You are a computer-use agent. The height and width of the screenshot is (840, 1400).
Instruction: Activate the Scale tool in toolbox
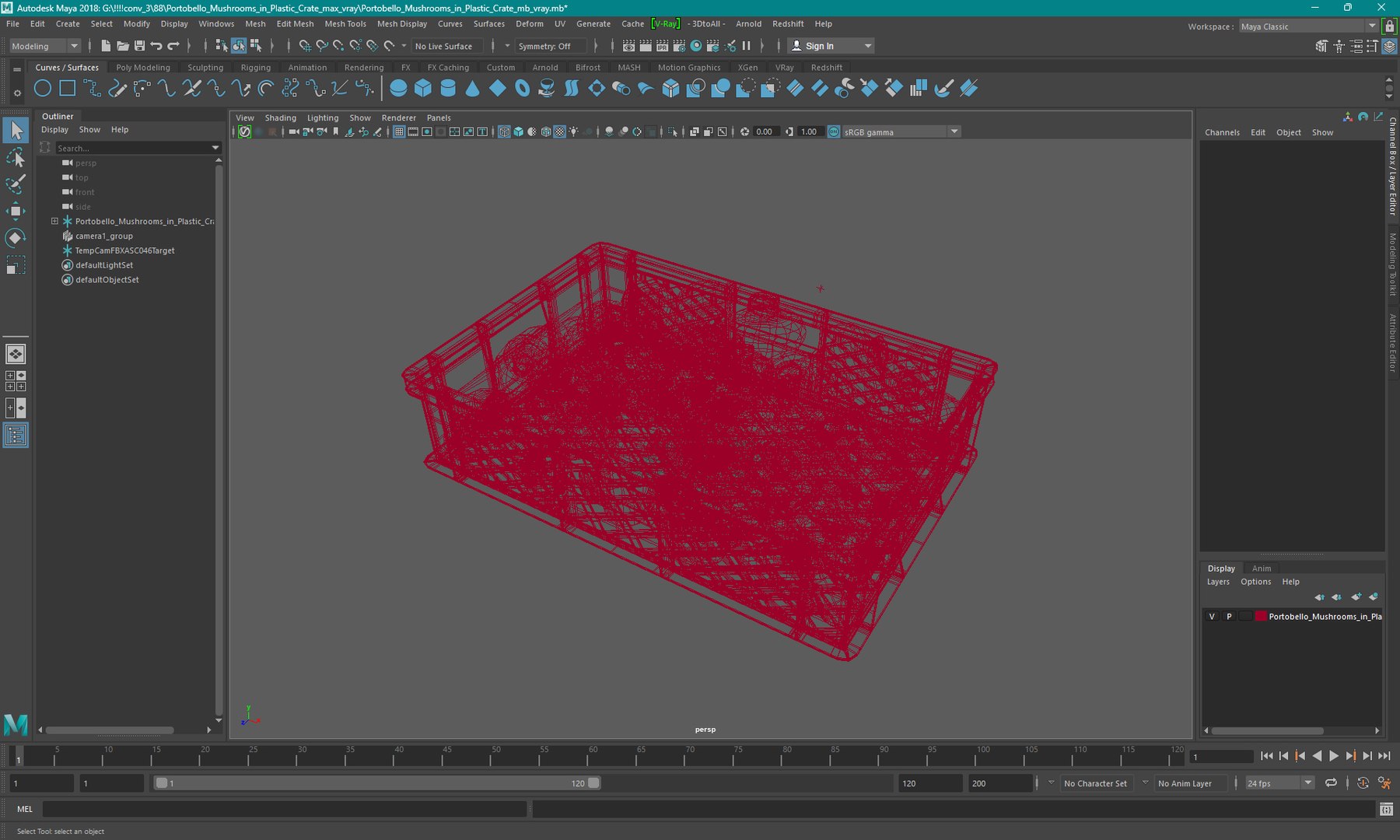(16, 264)
